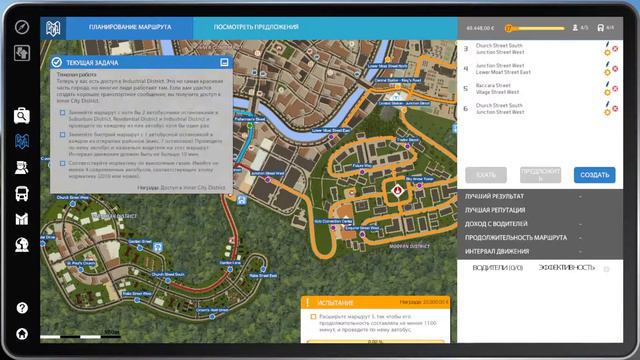
Task: Toggle the third task objective checkbox
Action: 62,163
